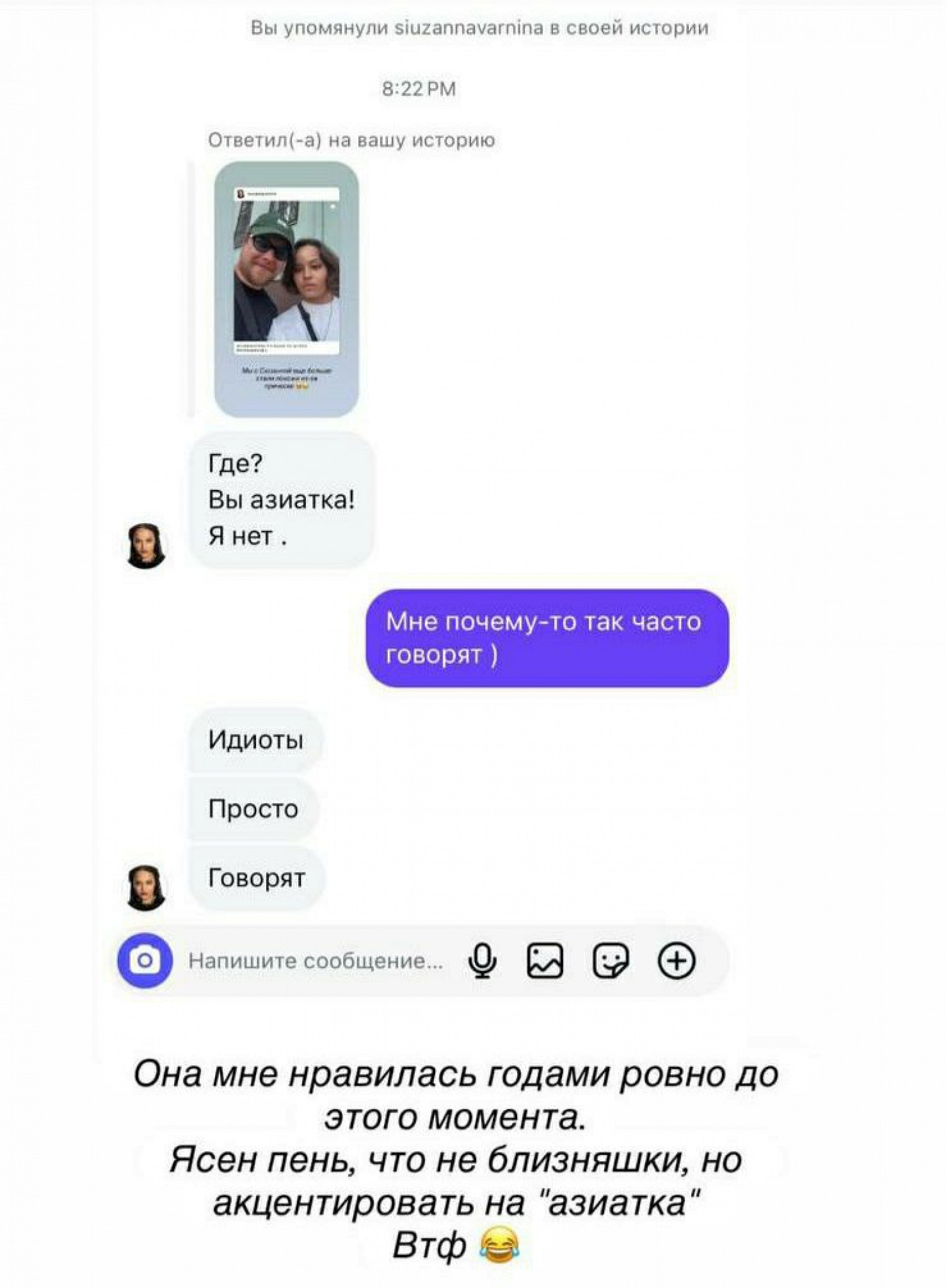Image resolution: width=946 pixels, height=1288 pixels.
Task: Select the "Говорят" message bubble
Action: click(257, 878)
